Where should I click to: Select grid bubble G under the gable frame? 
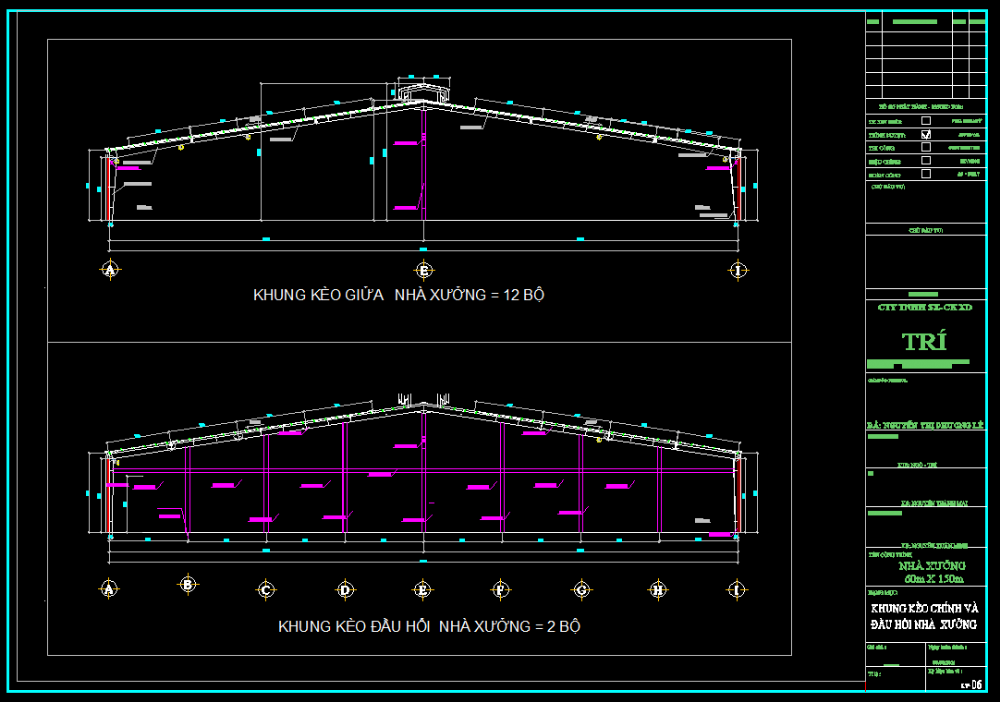(581, 590)
